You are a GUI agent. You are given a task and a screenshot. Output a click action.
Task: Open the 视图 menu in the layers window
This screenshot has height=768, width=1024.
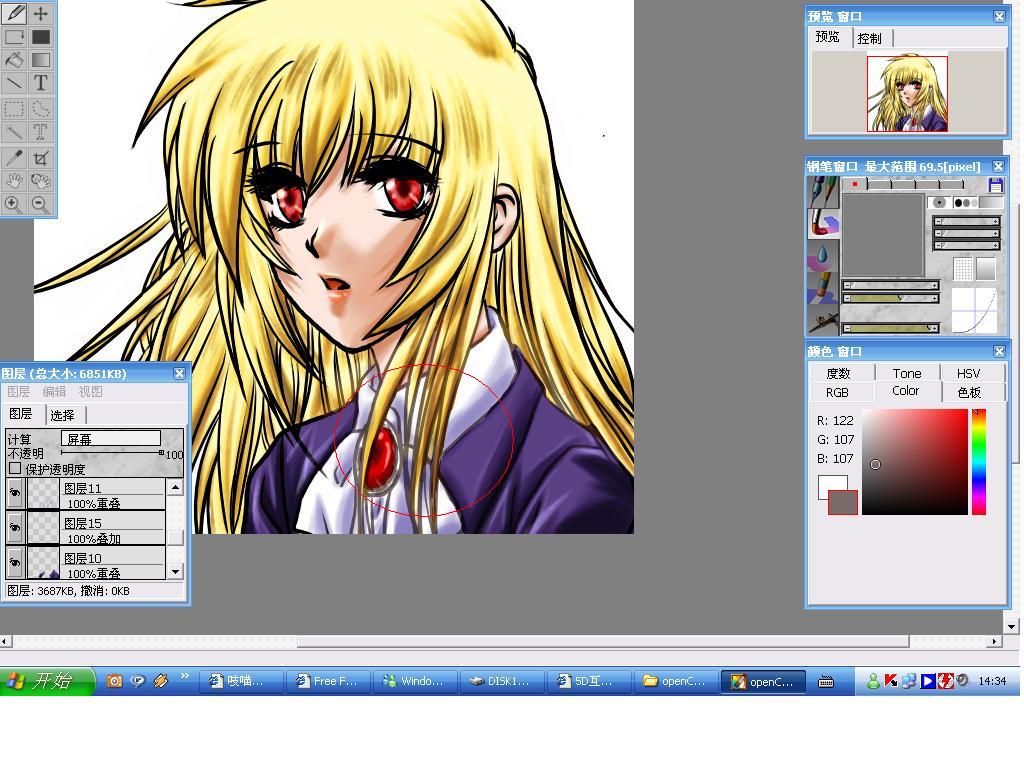coord(90,392)
